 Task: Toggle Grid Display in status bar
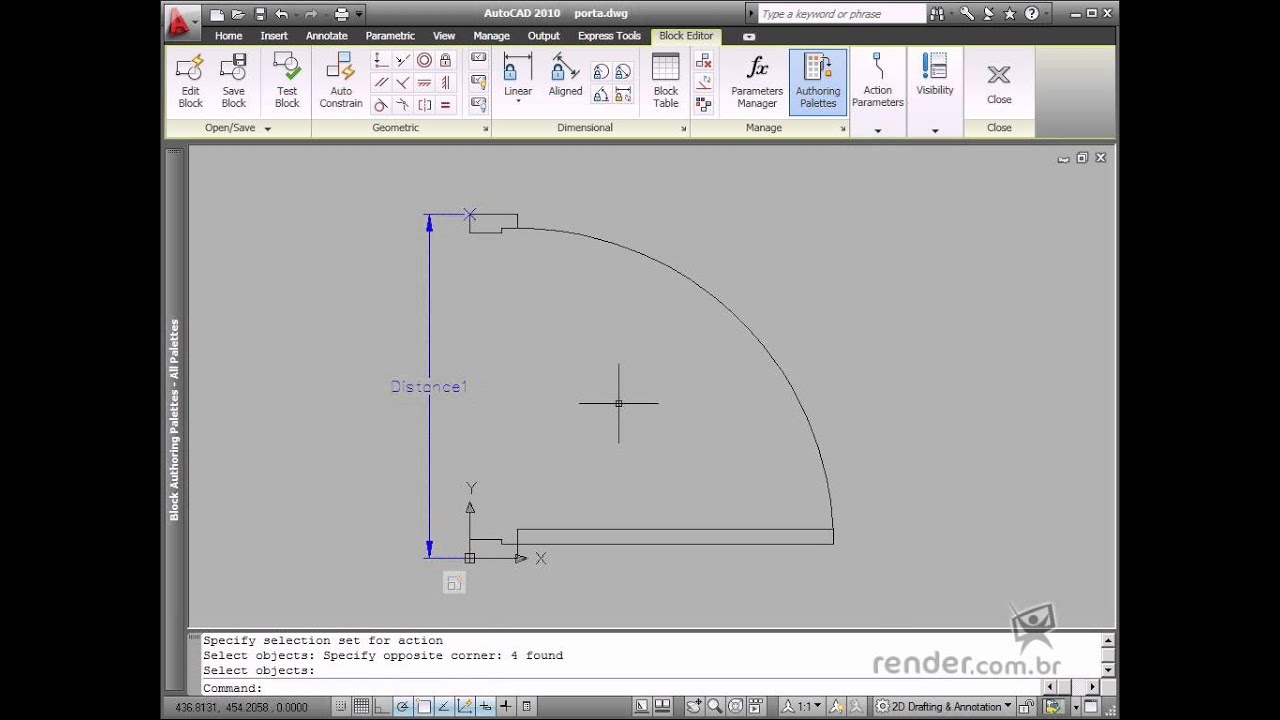[x=361, y=706]
